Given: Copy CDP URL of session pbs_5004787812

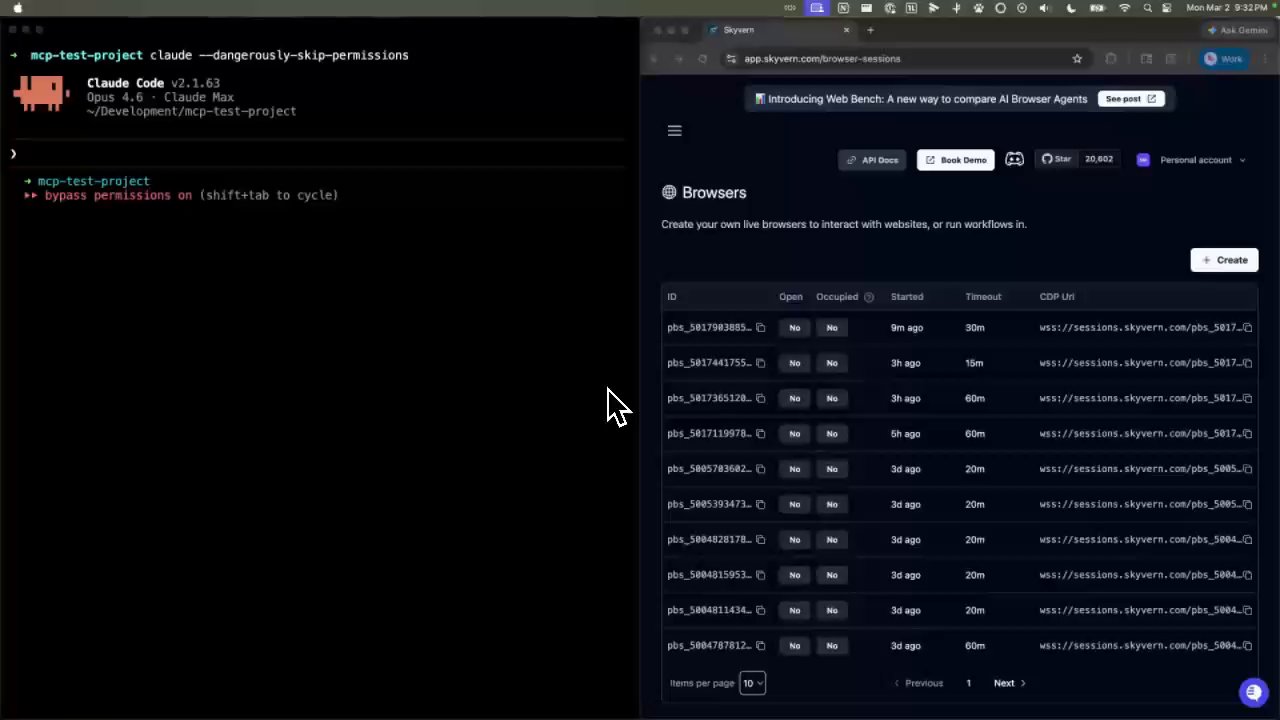Looking at the screenshot, I should tap(1247, 646).
